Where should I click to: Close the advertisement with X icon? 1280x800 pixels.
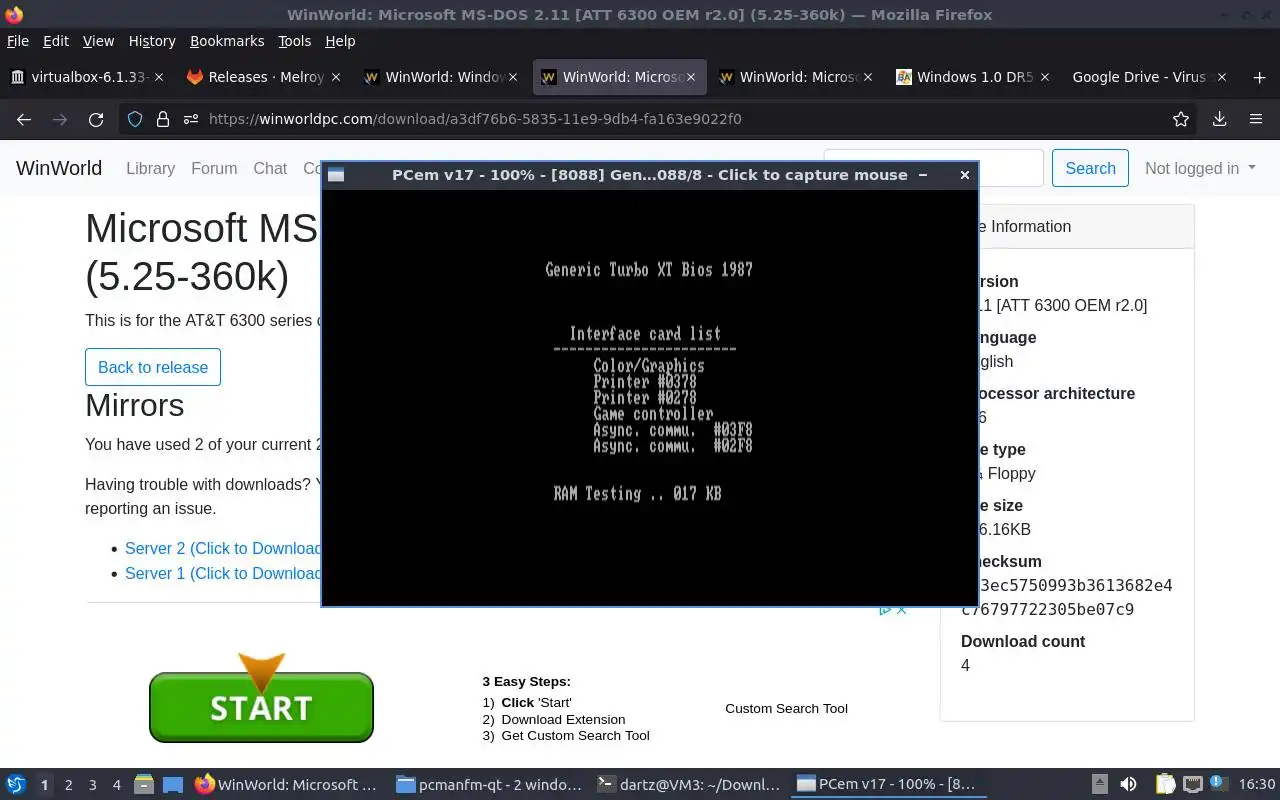click(901, 609)
